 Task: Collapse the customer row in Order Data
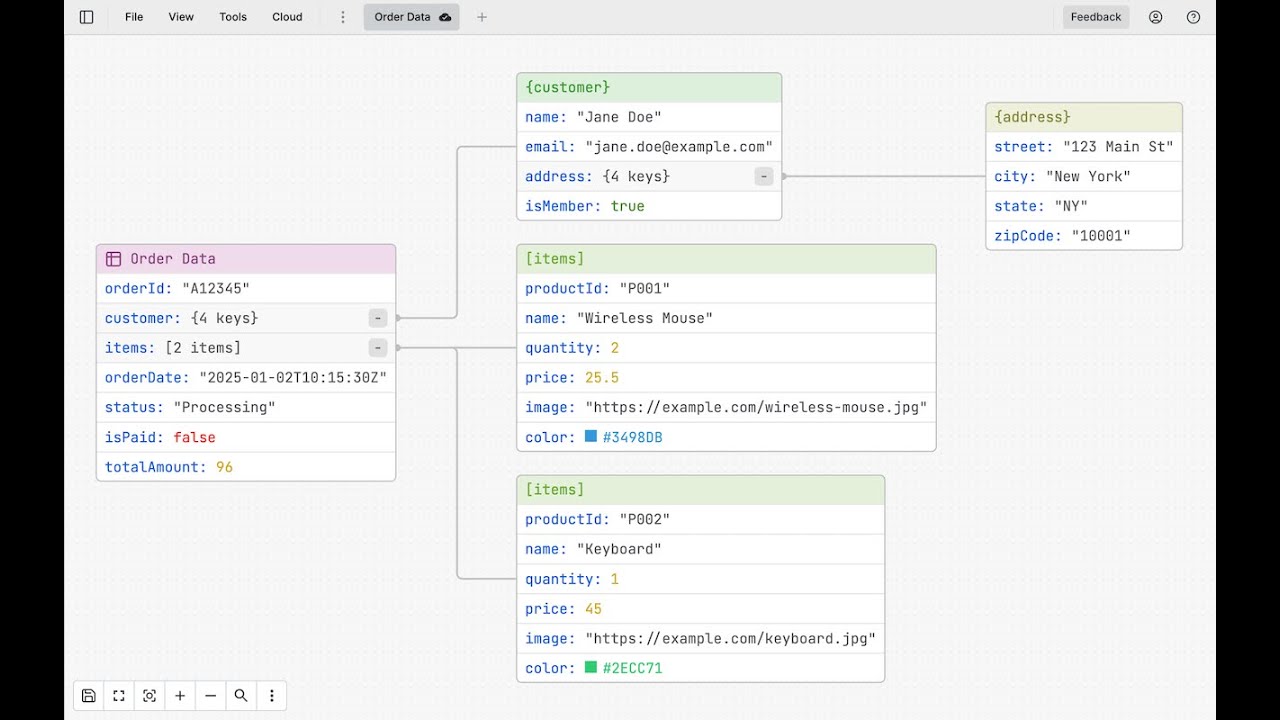pos(378,318)
